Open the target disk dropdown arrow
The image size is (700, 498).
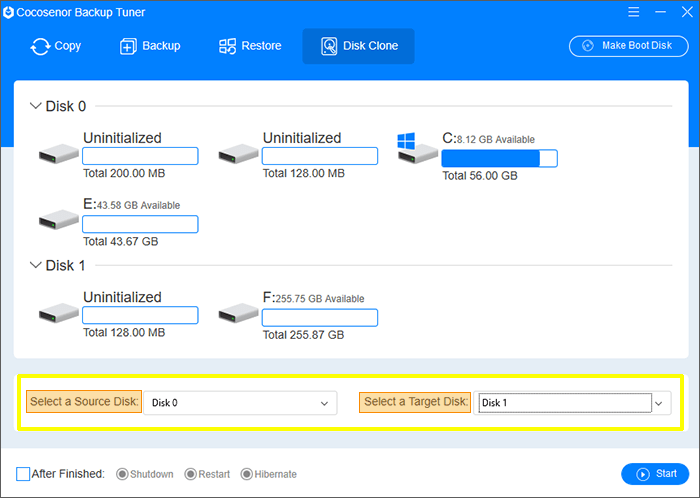point(659,403)
